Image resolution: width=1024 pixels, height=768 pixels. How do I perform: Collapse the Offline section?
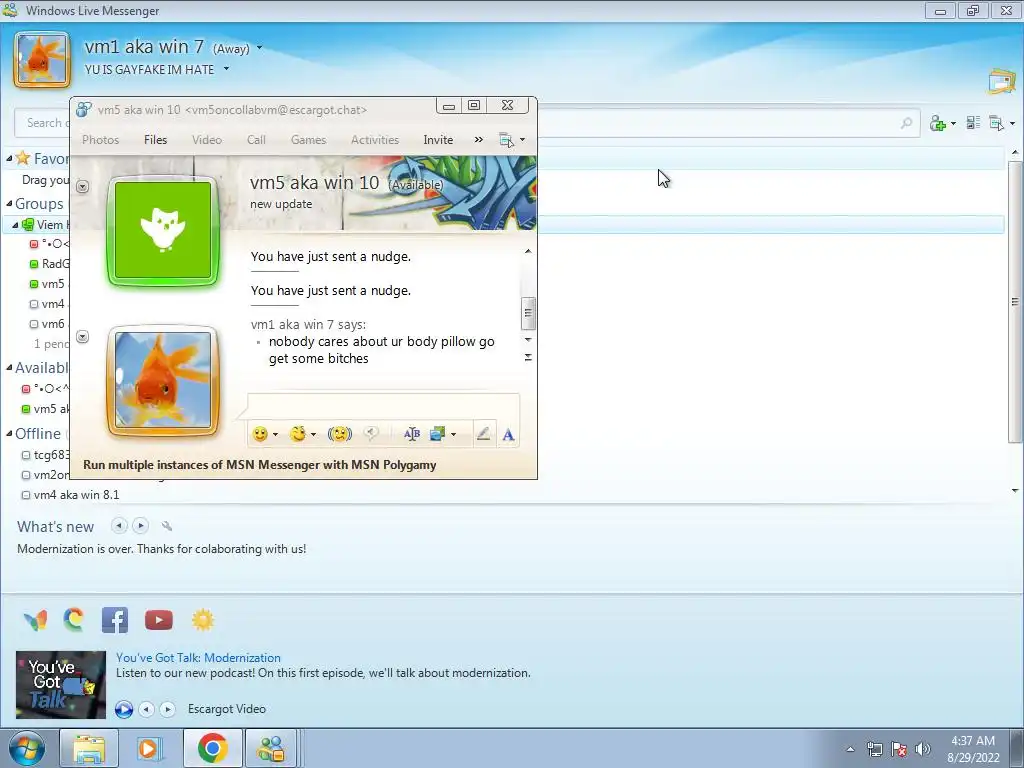pos(9,434)
